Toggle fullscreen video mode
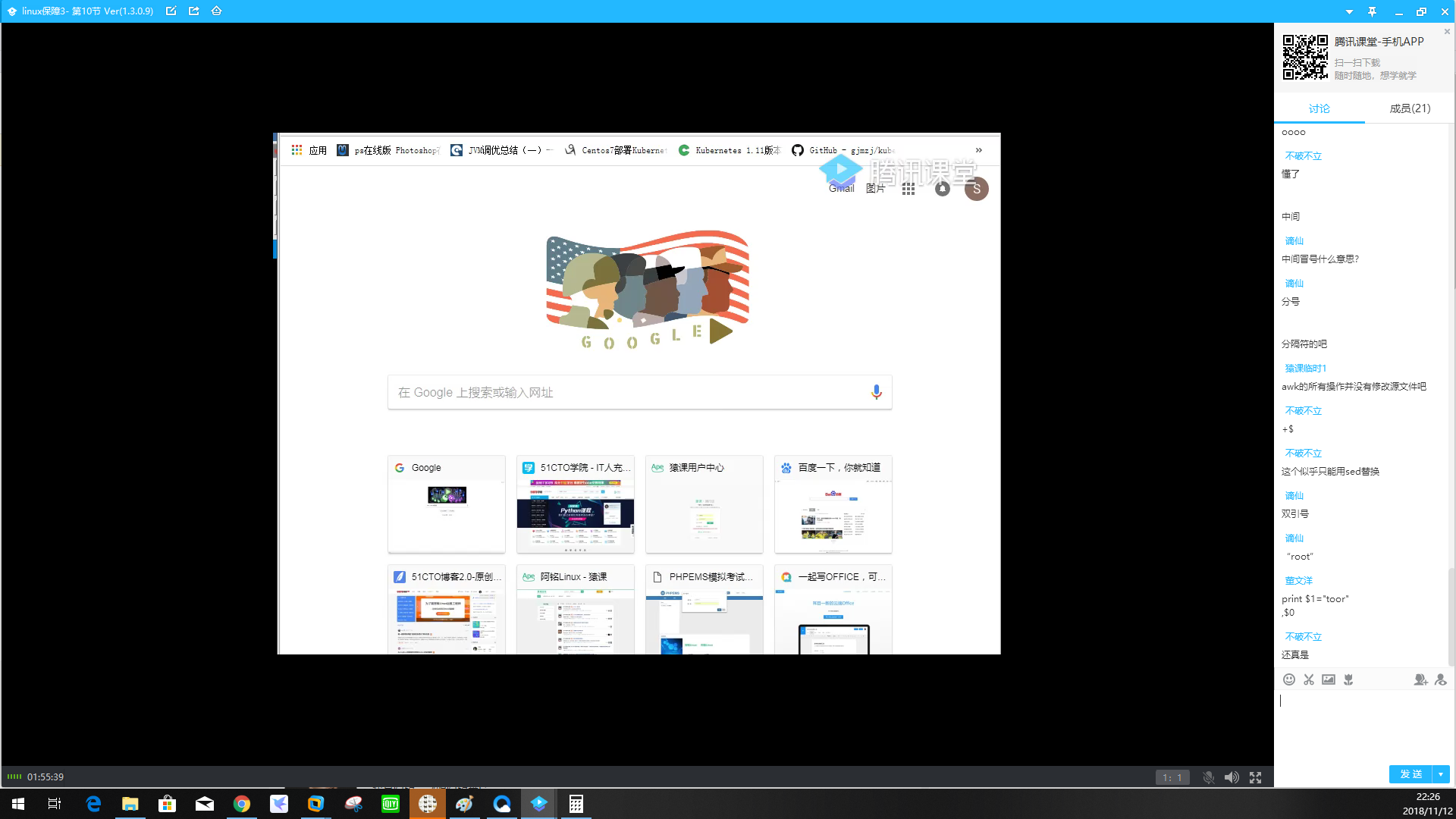Screen dimensions: 1456x819 [1256, 777]
